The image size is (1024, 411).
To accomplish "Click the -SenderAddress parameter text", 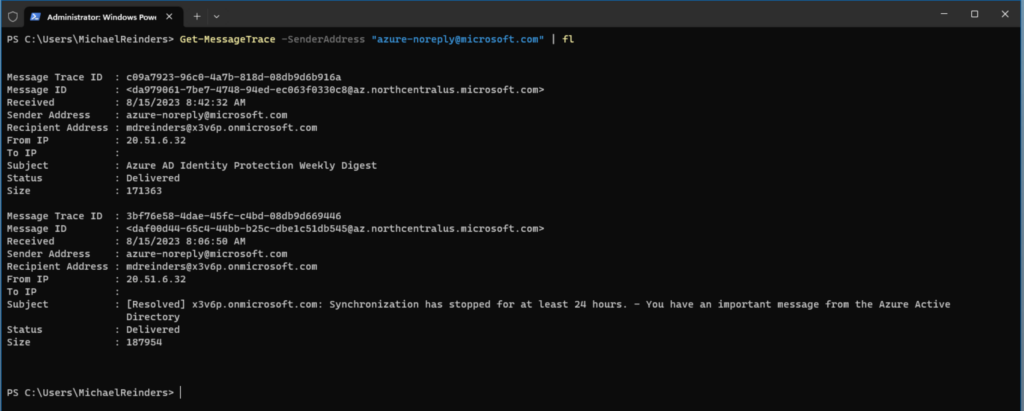I will click(x=323, y=39).
